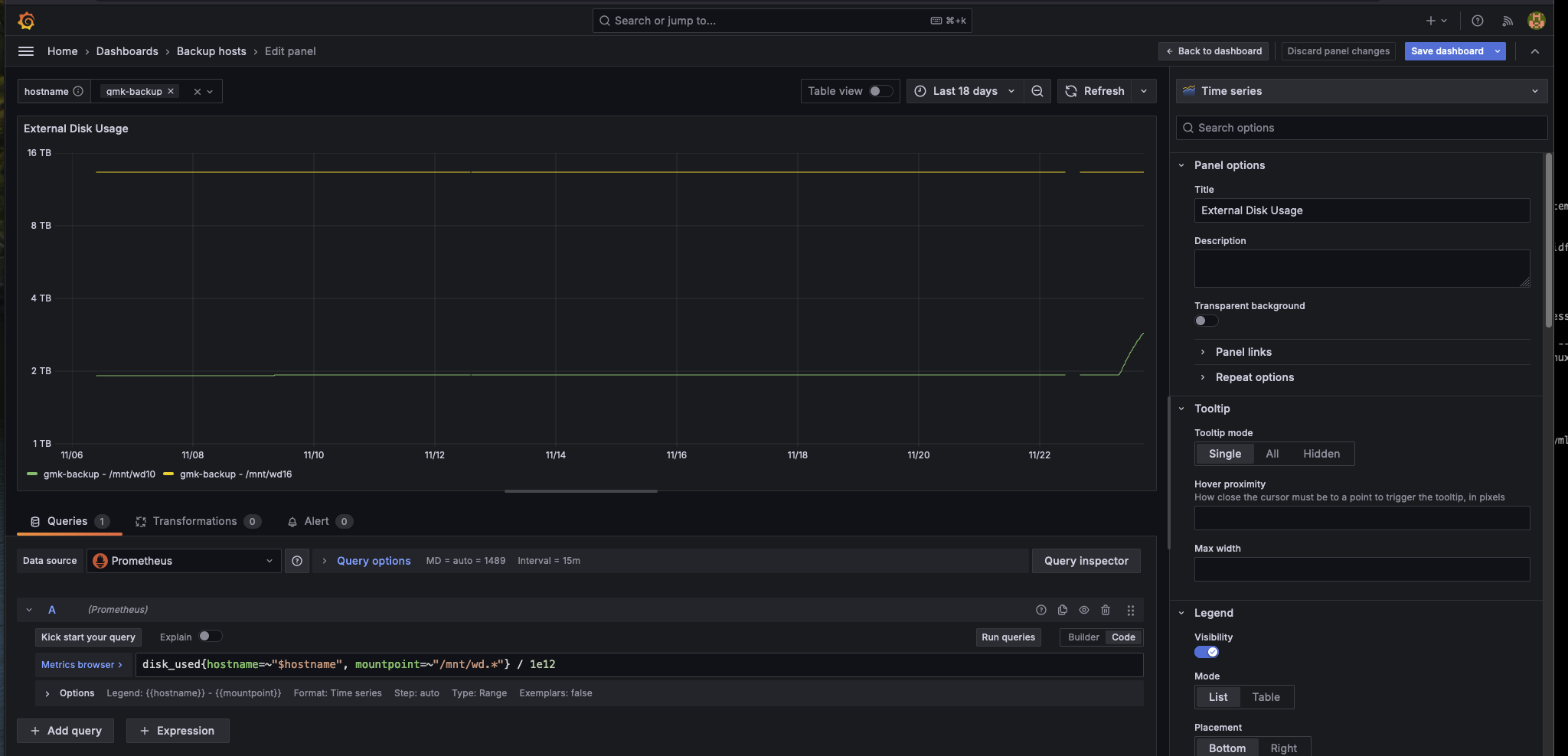Screen dimensions: 1568x756
Task: Open the Grafana home logo
Action: [x=28, y=21]
